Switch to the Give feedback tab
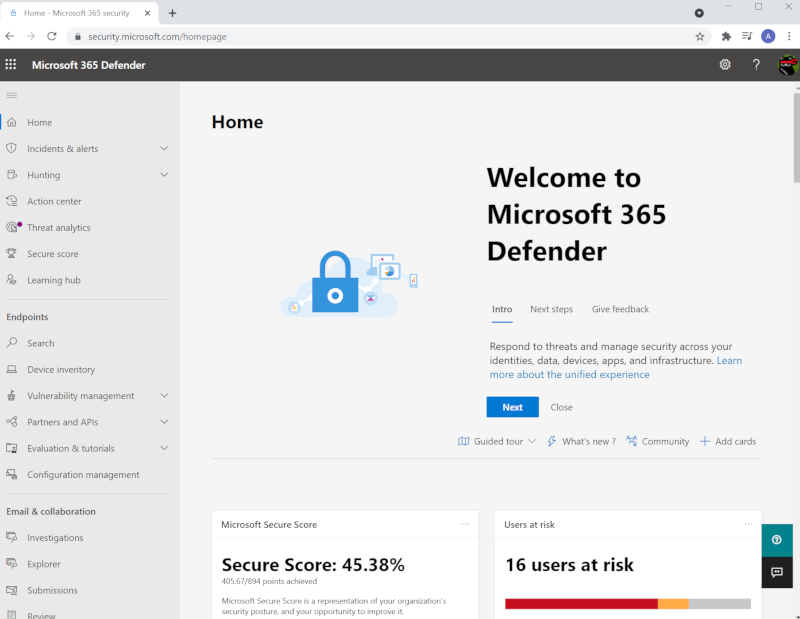 [x=620, y=309]
